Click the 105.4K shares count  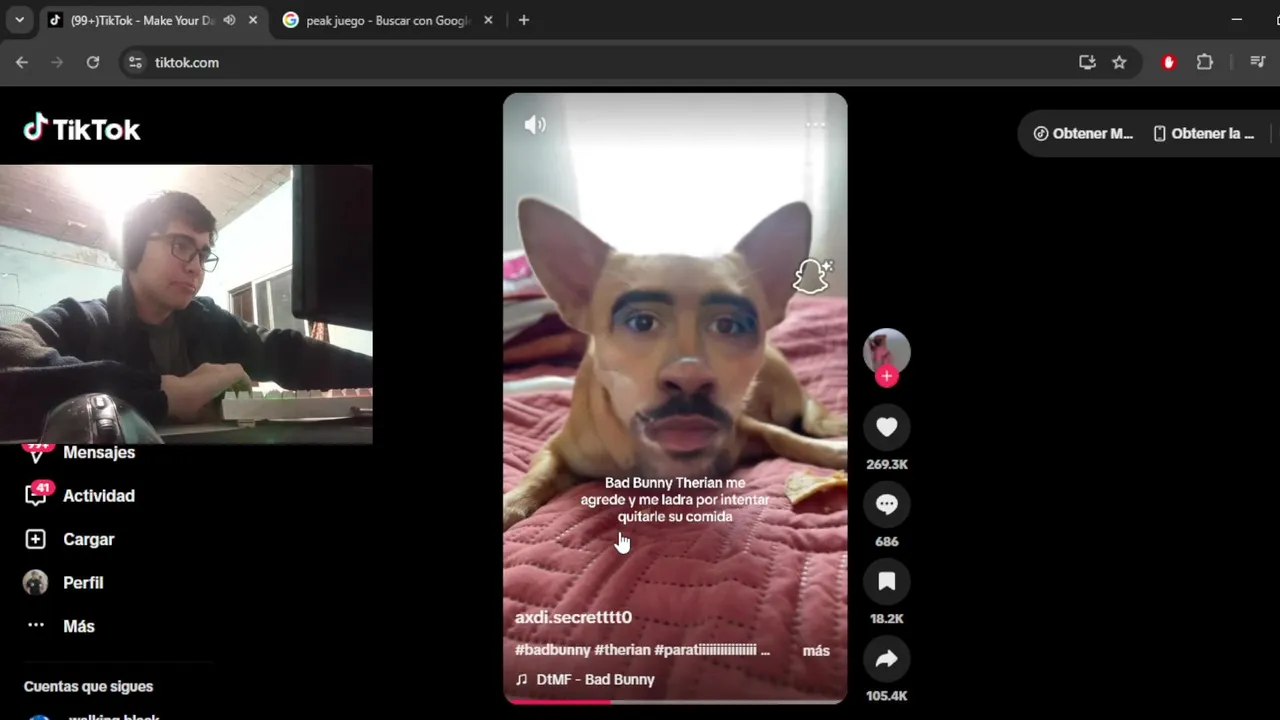click(886, 695)
